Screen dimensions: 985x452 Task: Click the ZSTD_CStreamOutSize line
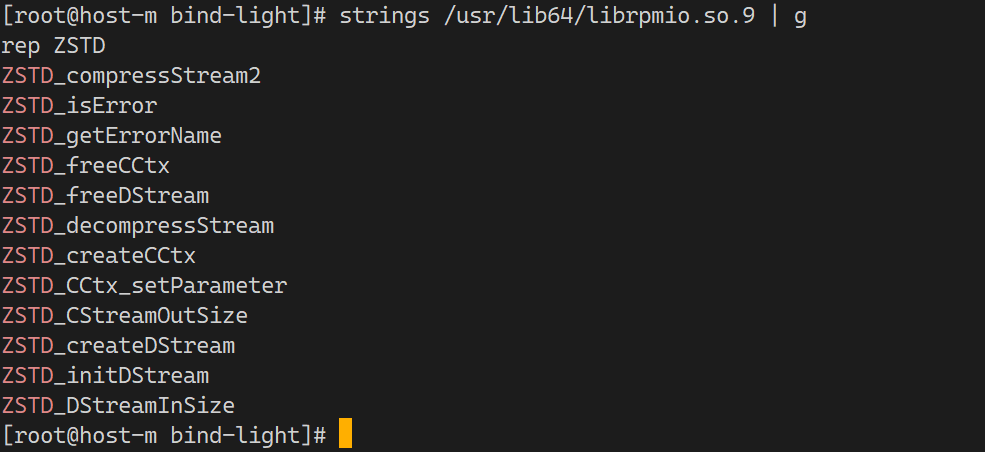pyautogui.click(x=124, y=316)
